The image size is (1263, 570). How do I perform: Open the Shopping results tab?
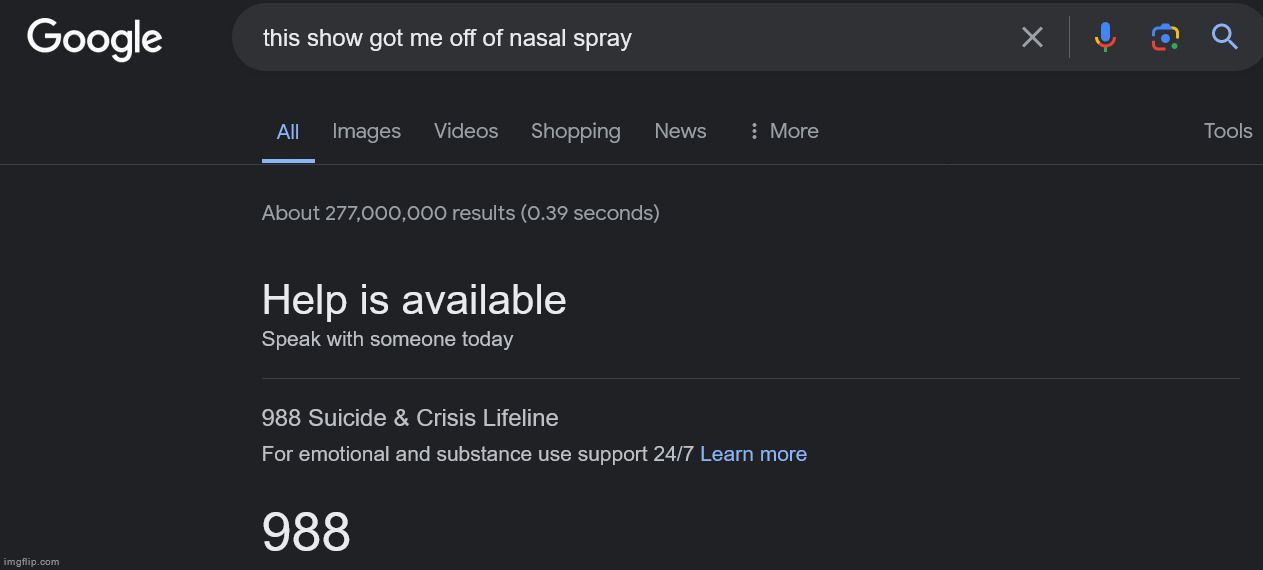[575, 131]
